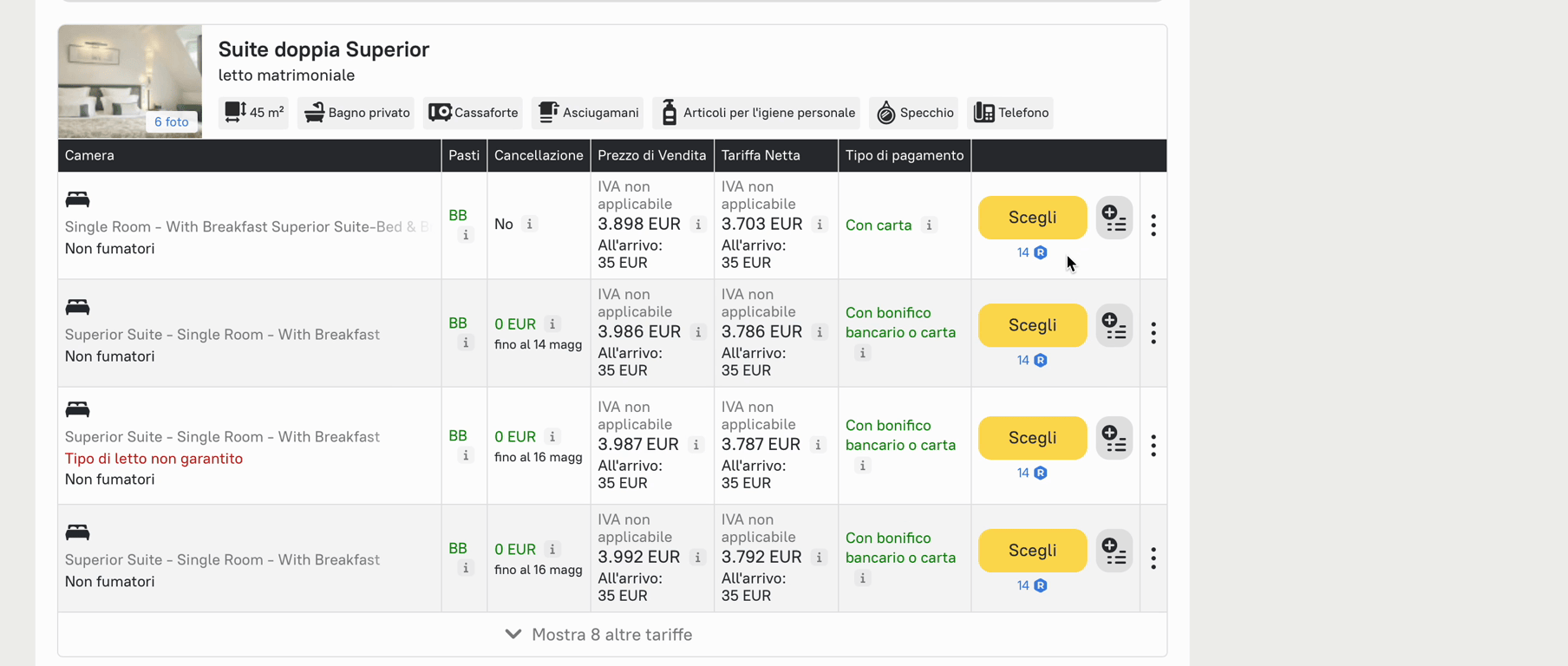
Task: Click info icon under BB in first row
Action: [466, 235]
